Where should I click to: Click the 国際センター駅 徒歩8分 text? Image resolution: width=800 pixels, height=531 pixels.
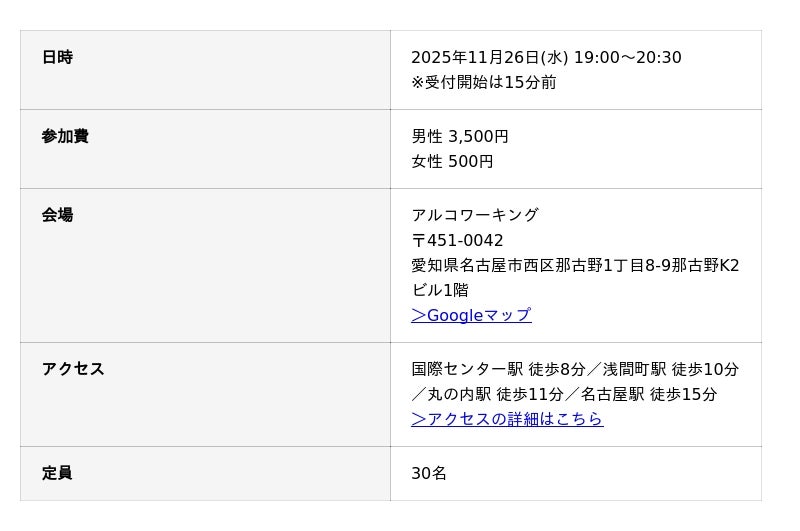(x=498, y=370)
